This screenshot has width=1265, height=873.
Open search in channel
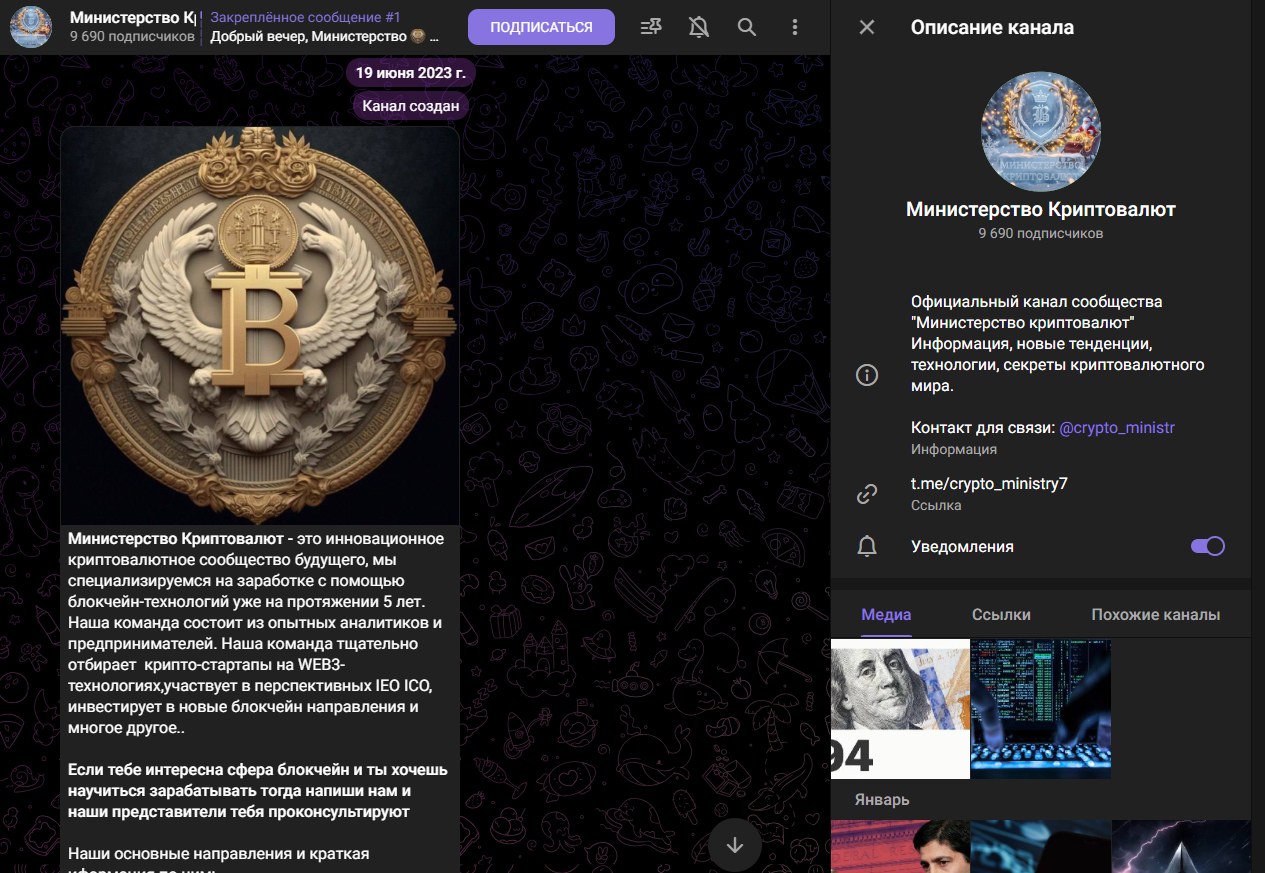click(x=747, y=27)
